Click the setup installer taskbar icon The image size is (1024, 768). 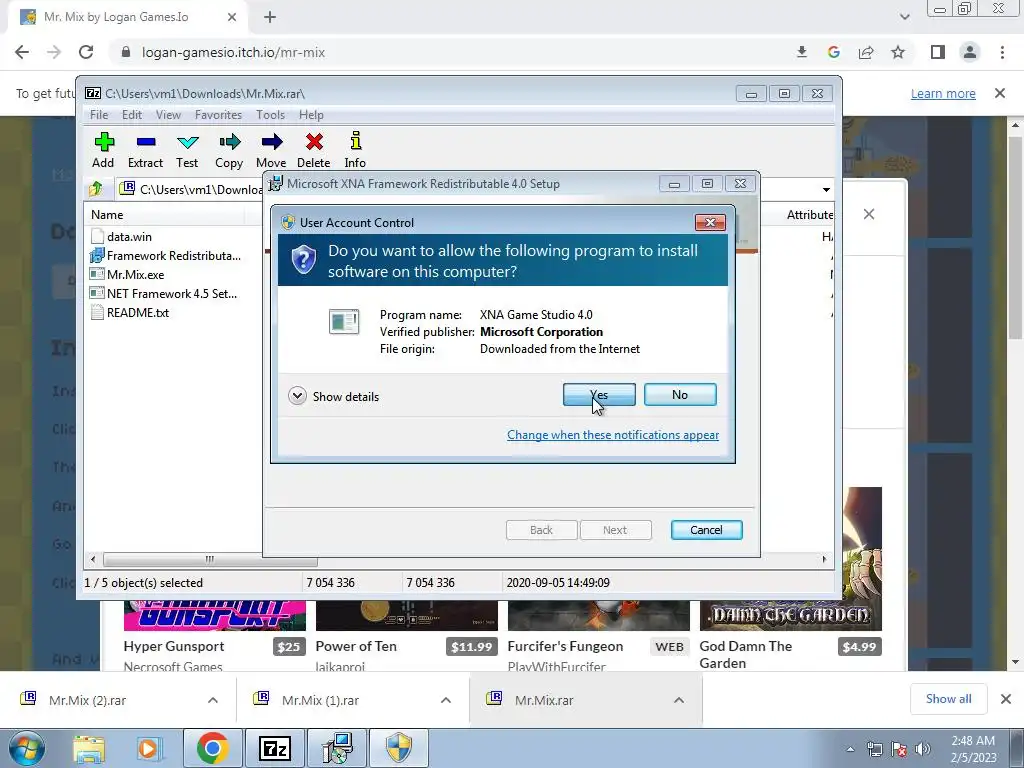[x=337, y=748]
